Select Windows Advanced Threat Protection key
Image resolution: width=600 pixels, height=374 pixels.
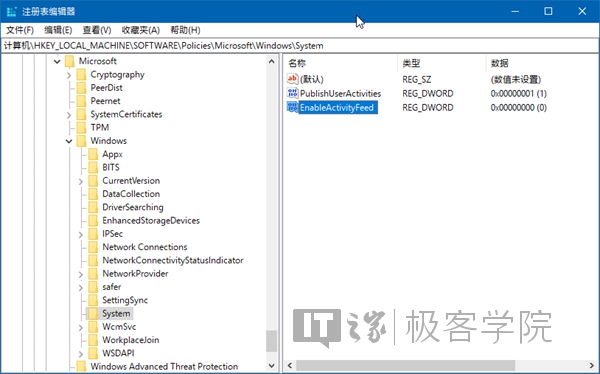point(164,366)
